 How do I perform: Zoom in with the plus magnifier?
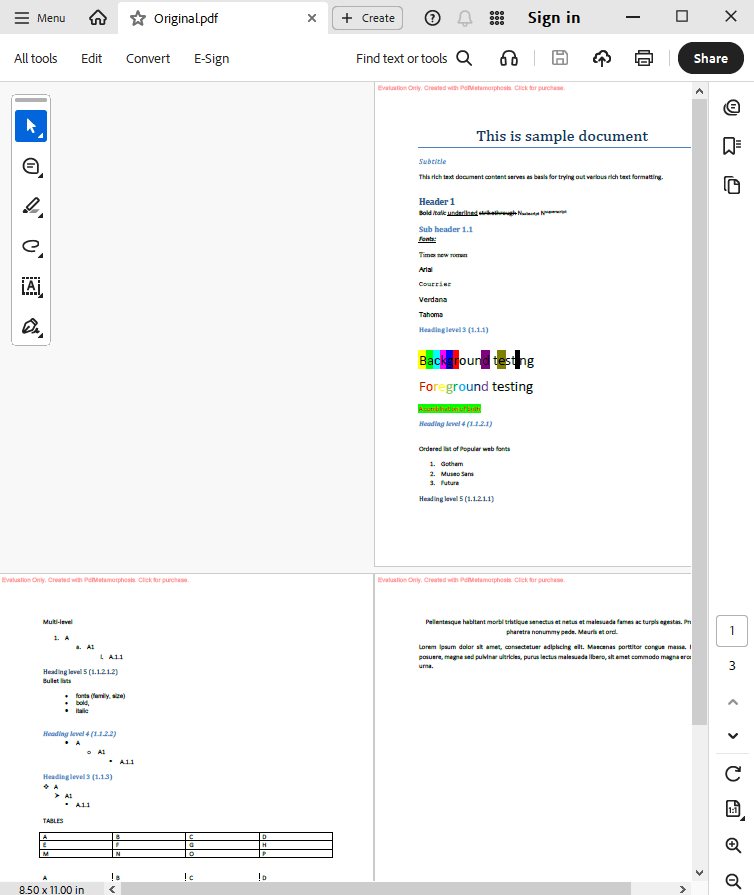pos(733,845)
